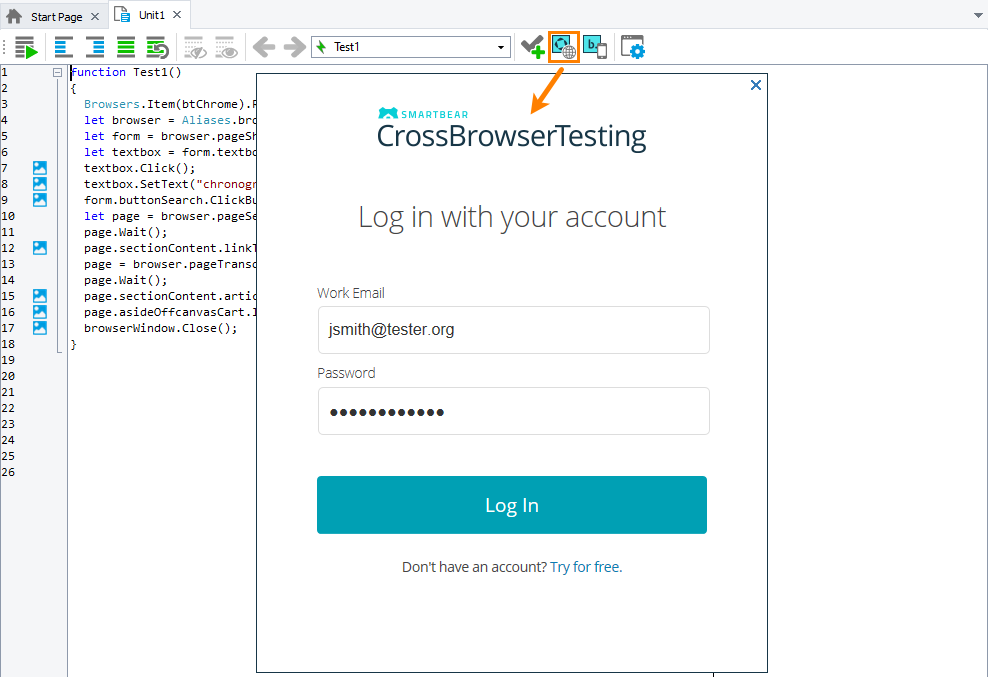The image size is (988, 677).
Task: Open the Test1 routine dropdown
Action: [500, 47]
